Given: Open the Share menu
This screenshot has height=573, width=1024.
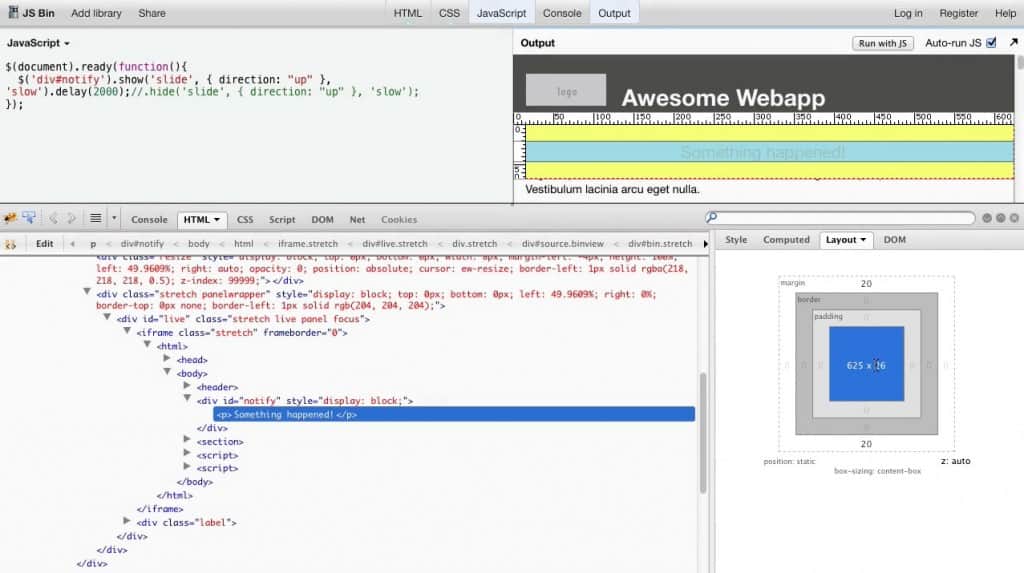Looking at the screenshot, I should click(x=152, y=13).
